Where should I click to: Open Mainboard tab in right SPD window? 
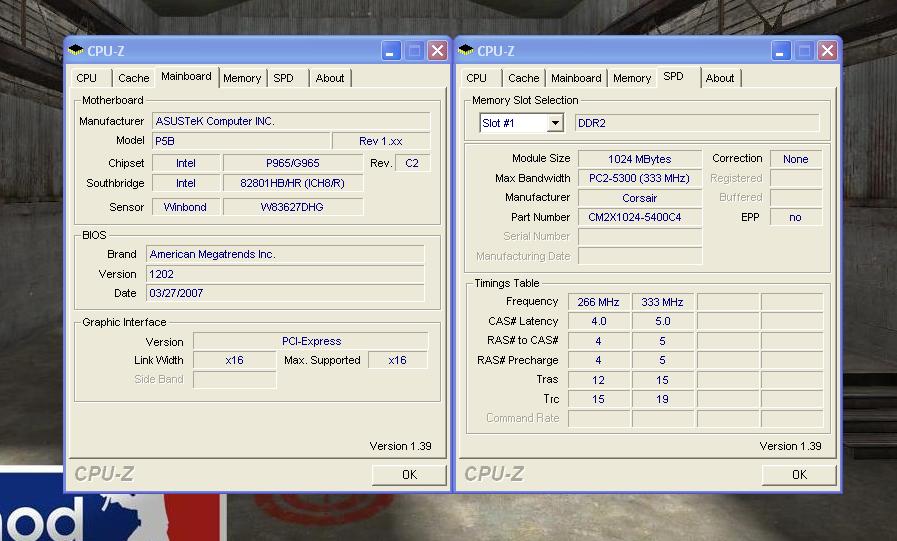click(576, 78)
